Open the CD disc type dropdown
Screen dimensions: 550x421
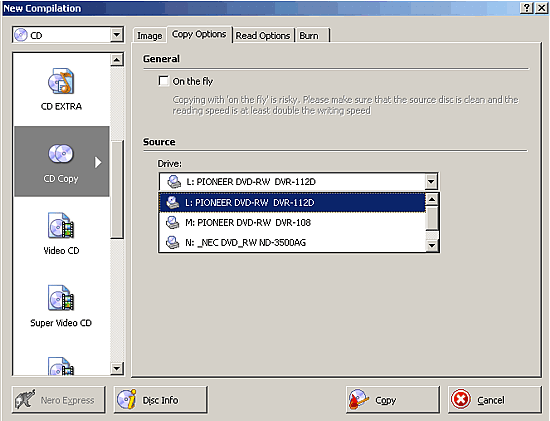[x=116, y=35]
